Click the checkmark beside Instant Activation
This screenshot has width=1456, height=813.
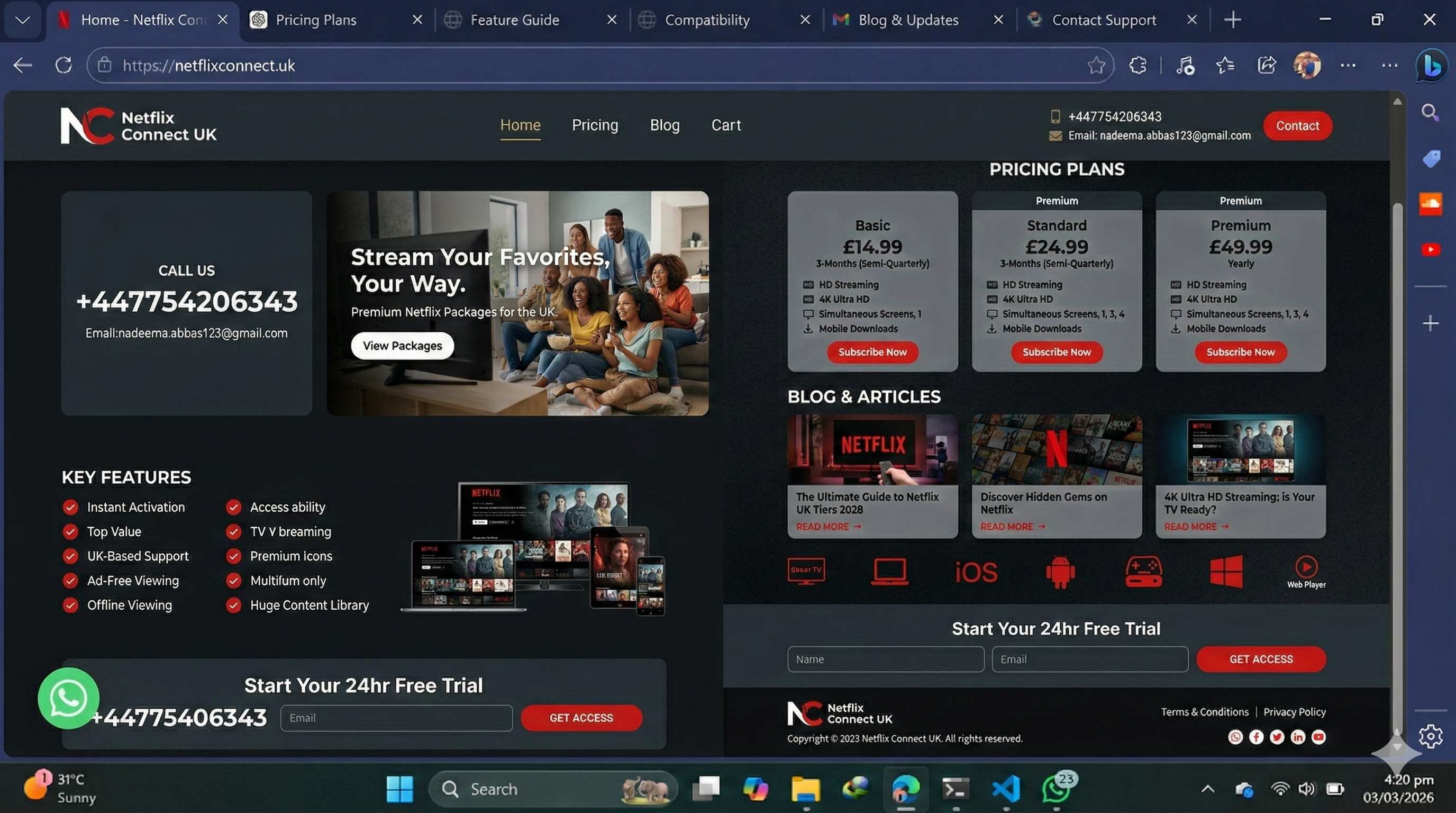pyautogui.click(x=71, y=507)
